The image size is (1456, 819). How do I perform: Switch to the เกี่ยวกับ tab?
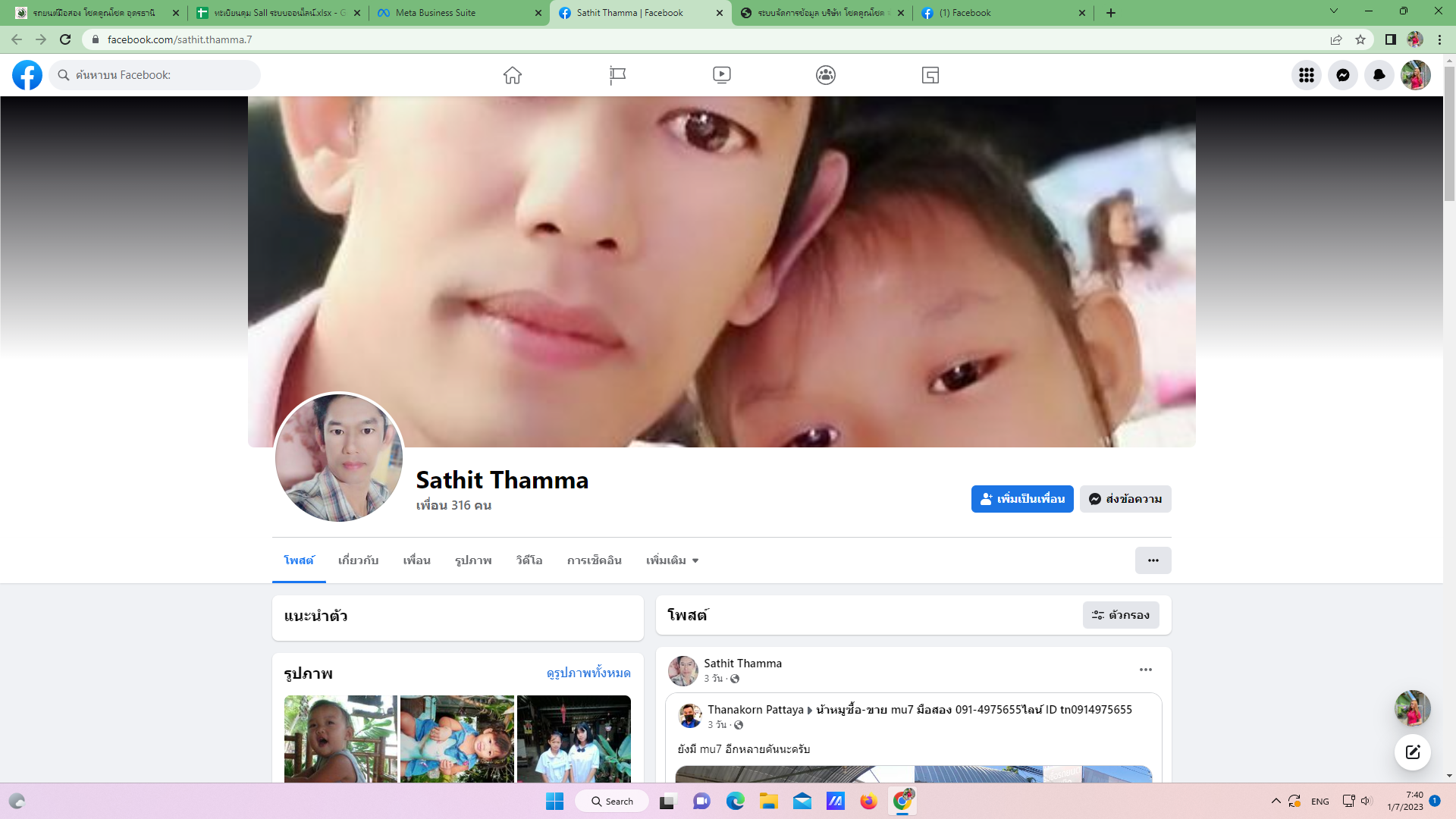click(358, 560)
